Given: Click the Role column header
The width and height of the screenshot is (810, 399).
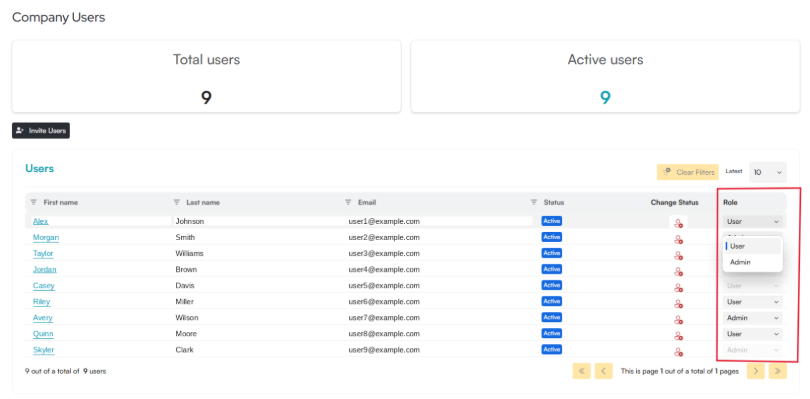Looking at the screenshot, I should click(730, 202).
